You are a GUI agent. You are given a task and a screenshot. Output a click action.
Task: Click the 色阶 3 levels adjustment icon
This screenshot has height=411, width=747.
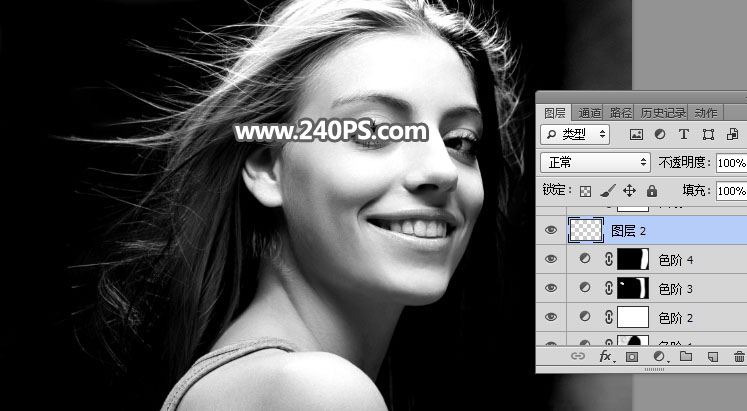tap(585, 288)
